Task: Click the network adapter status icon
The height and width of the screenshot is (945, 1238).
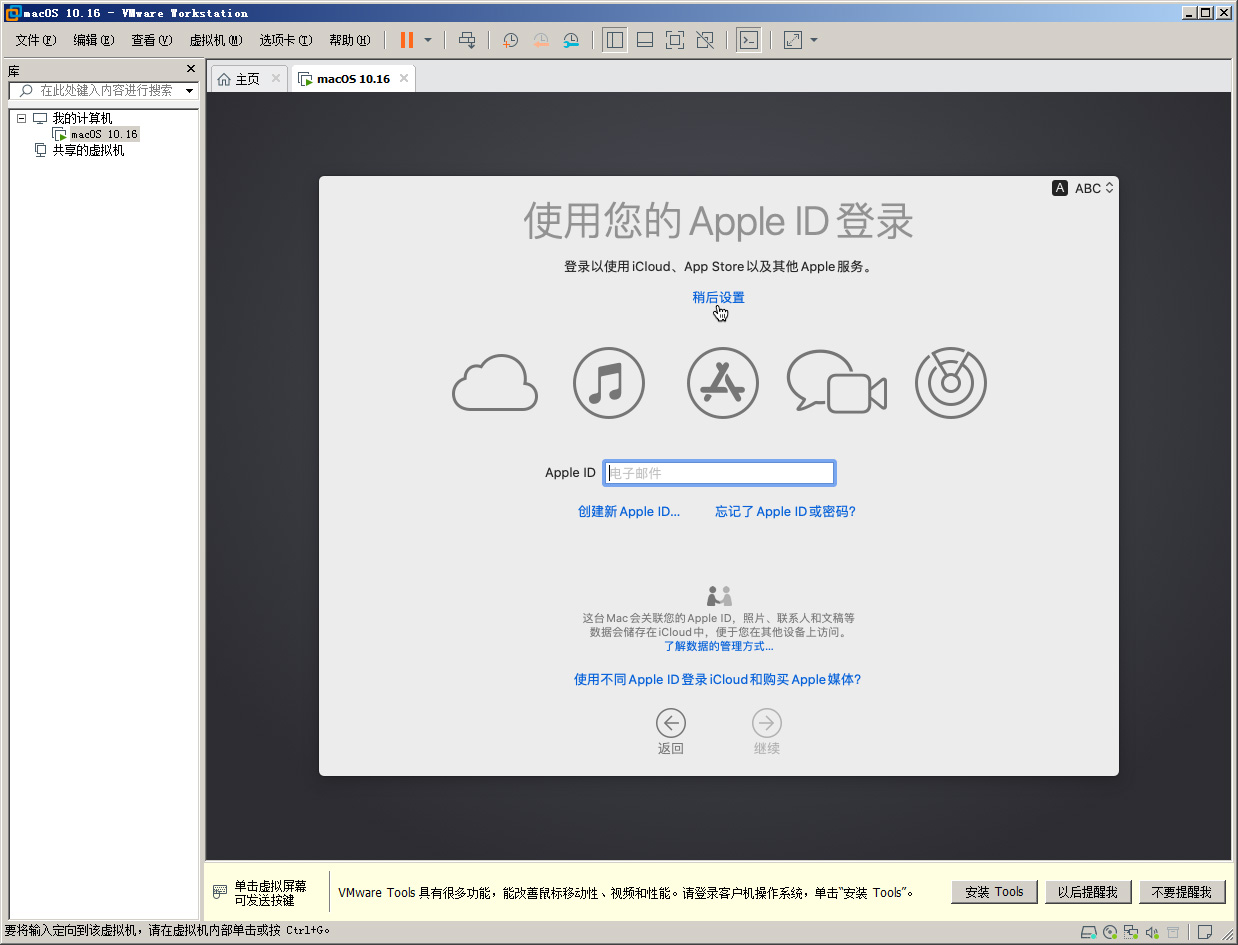Action: coord(1131,932)
